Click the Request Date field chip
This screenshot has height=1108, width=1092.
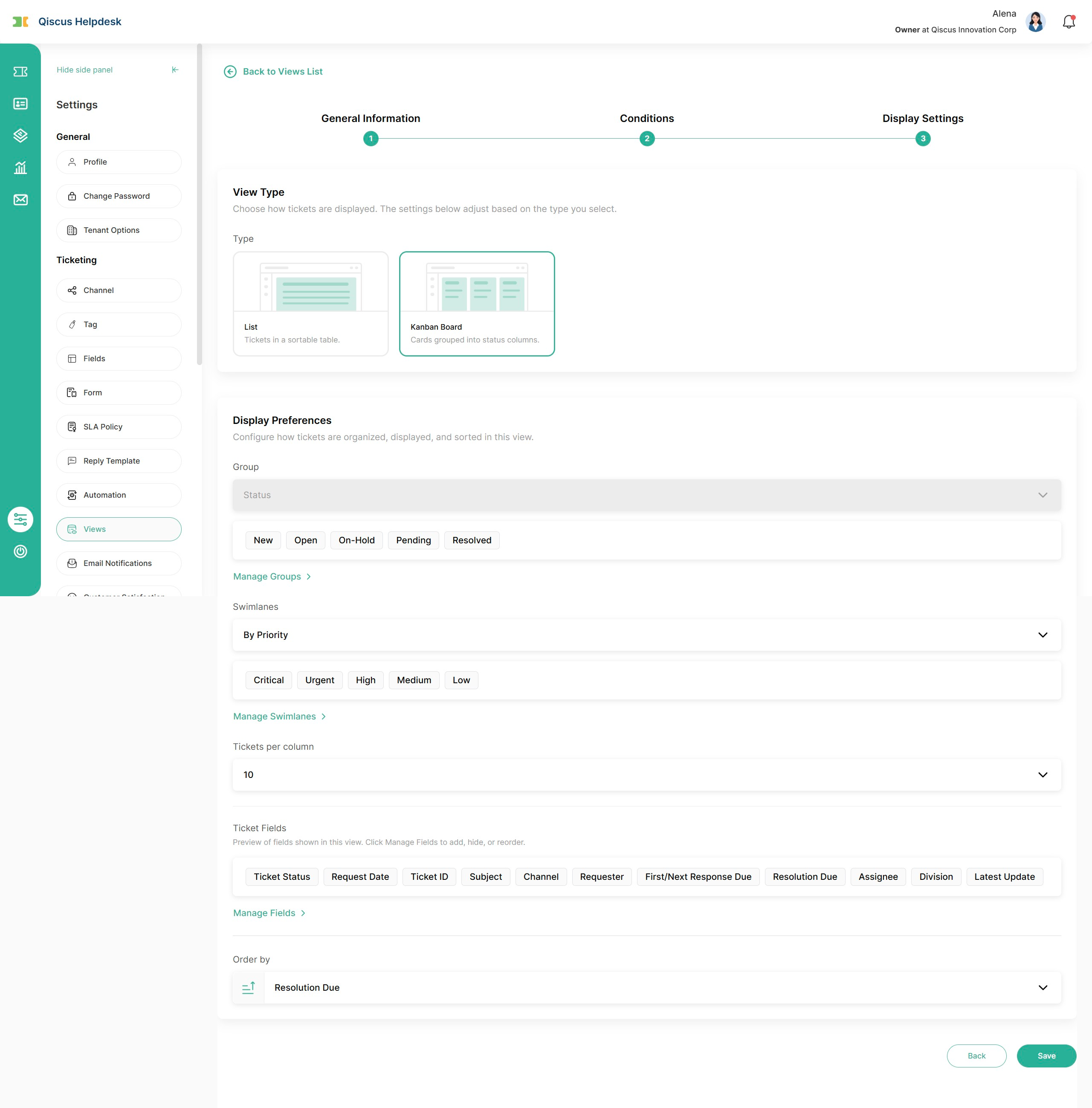point(360,877)
